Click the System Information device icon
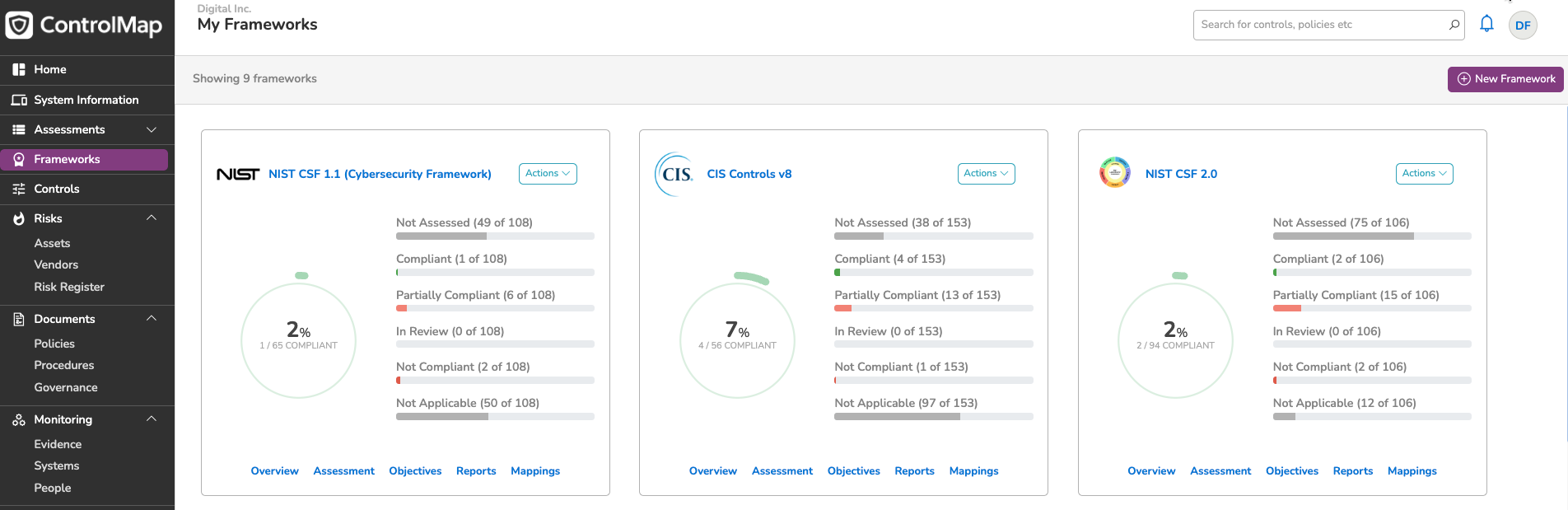Viewport: 1568px width, 510px height. [x=19, y=100]
